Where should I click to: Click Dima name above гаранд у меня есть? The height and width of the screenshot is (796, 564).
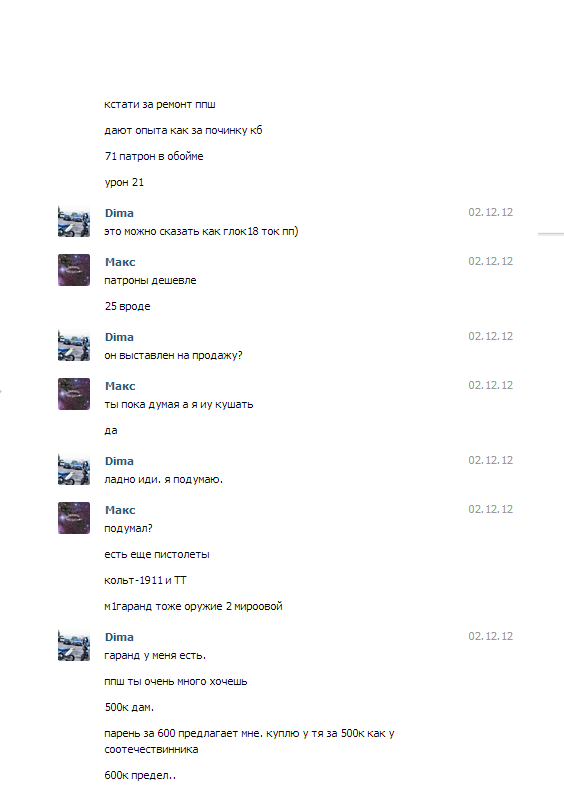119,637
